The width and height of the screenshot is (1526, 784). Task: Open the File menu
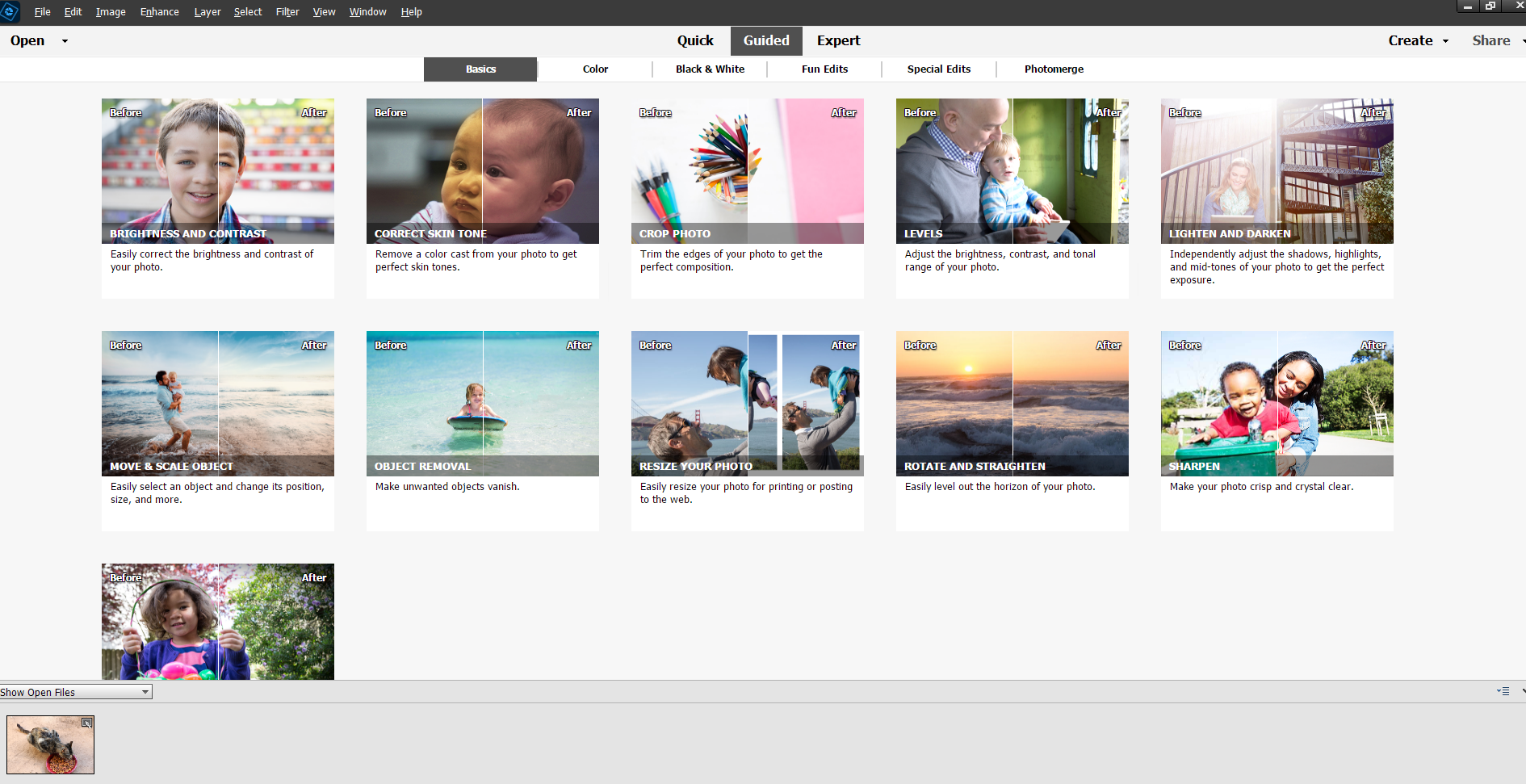(42, 11)
